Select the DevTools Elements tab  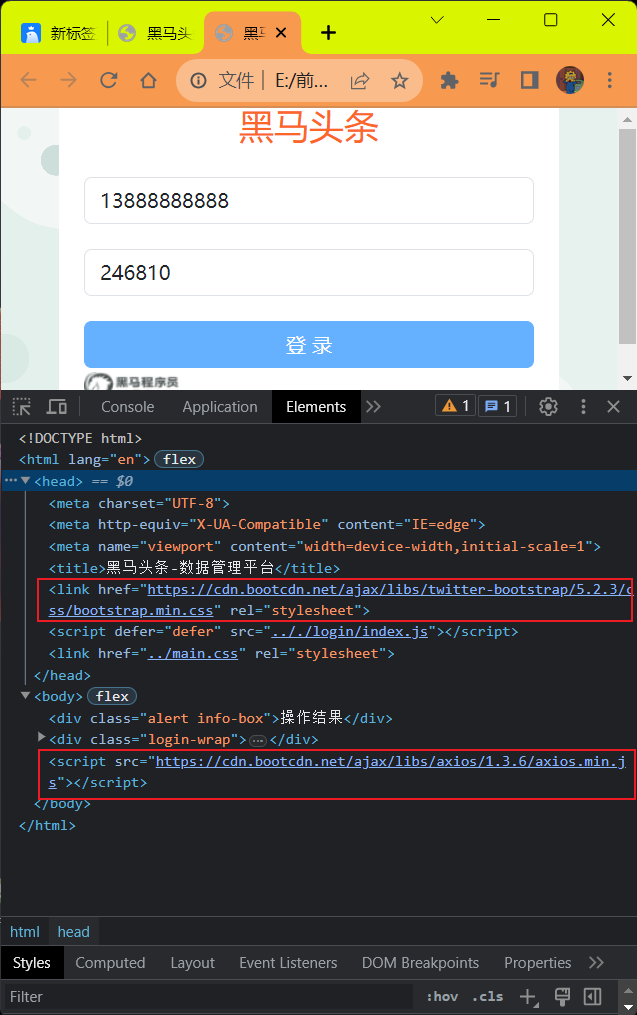coord(316,407)
